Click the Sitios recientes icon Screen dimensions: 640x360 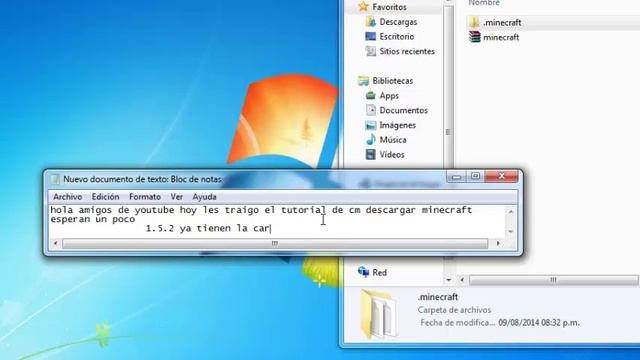pos(371,51)
